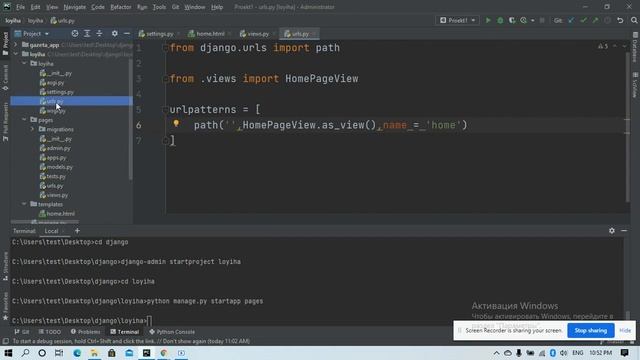Open the Navigate menu
This screenshot has height=360, width=640.
[x=75, y=7]
